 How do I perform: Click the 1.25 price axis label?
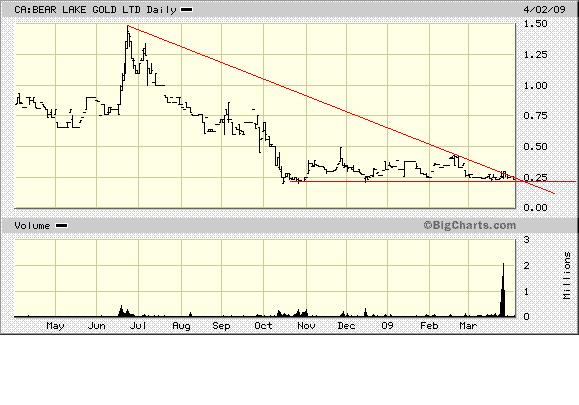(x=535, y=55)
